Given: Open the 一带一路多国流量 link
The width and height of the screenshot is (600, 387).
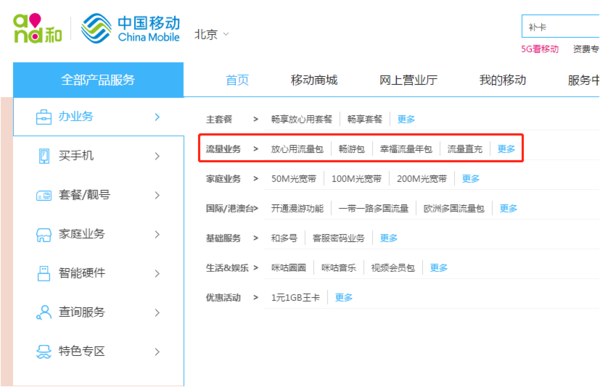Looking at the screenshot, I should point(373,208).
